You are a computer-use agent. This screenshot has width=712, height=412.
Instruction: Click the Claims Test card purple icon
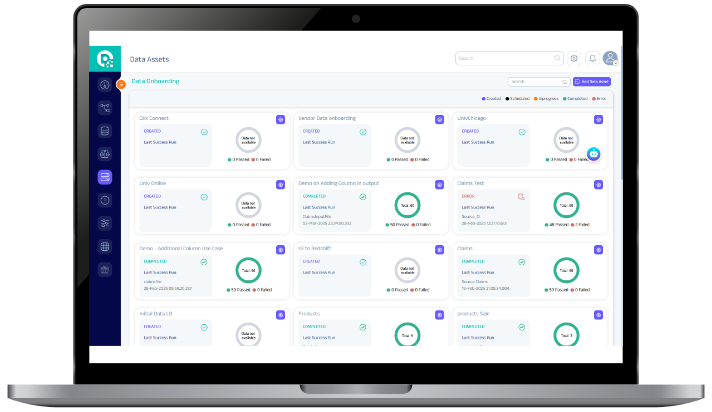[598, 184]
